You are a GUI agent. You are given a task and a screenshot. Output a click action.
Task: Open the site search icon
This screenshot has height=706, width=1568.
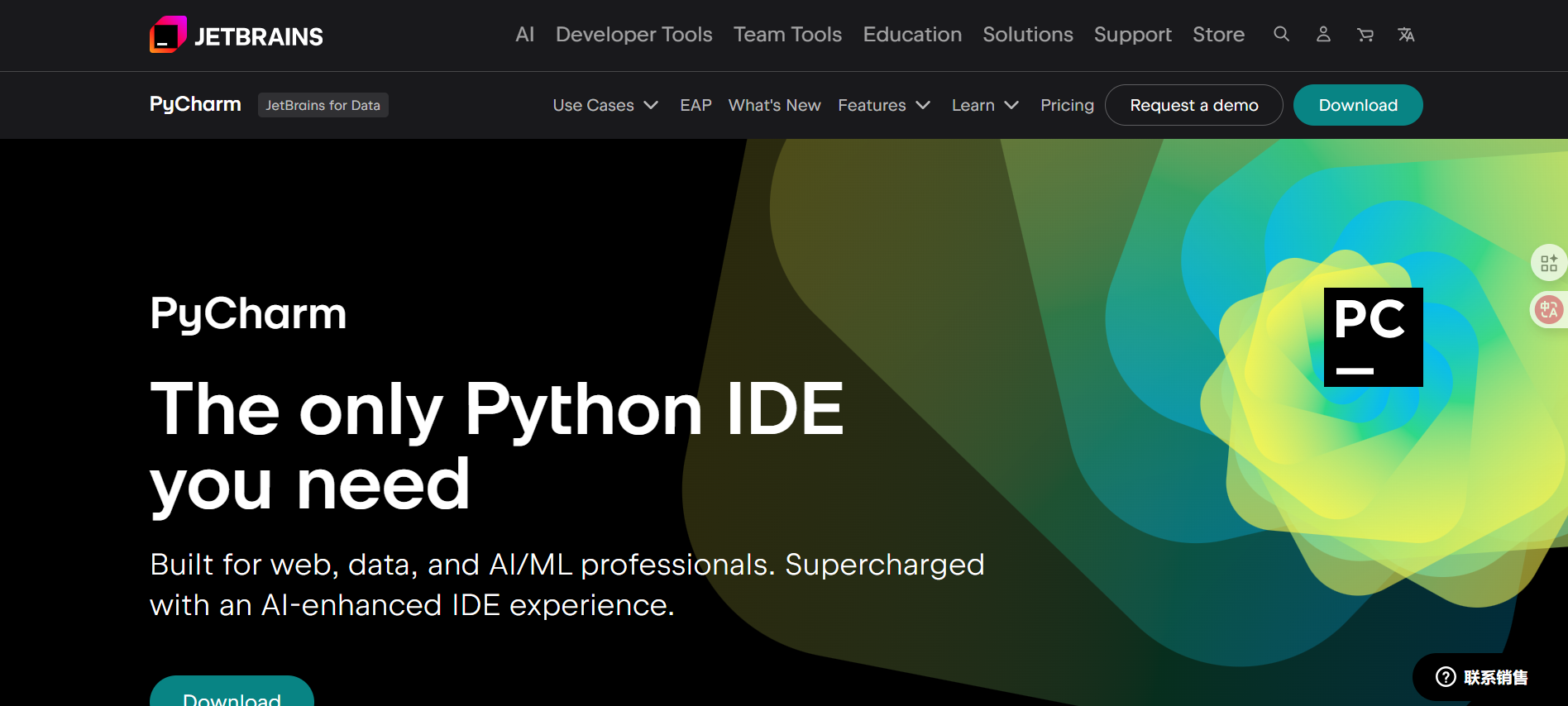[x=1281, y=34]
